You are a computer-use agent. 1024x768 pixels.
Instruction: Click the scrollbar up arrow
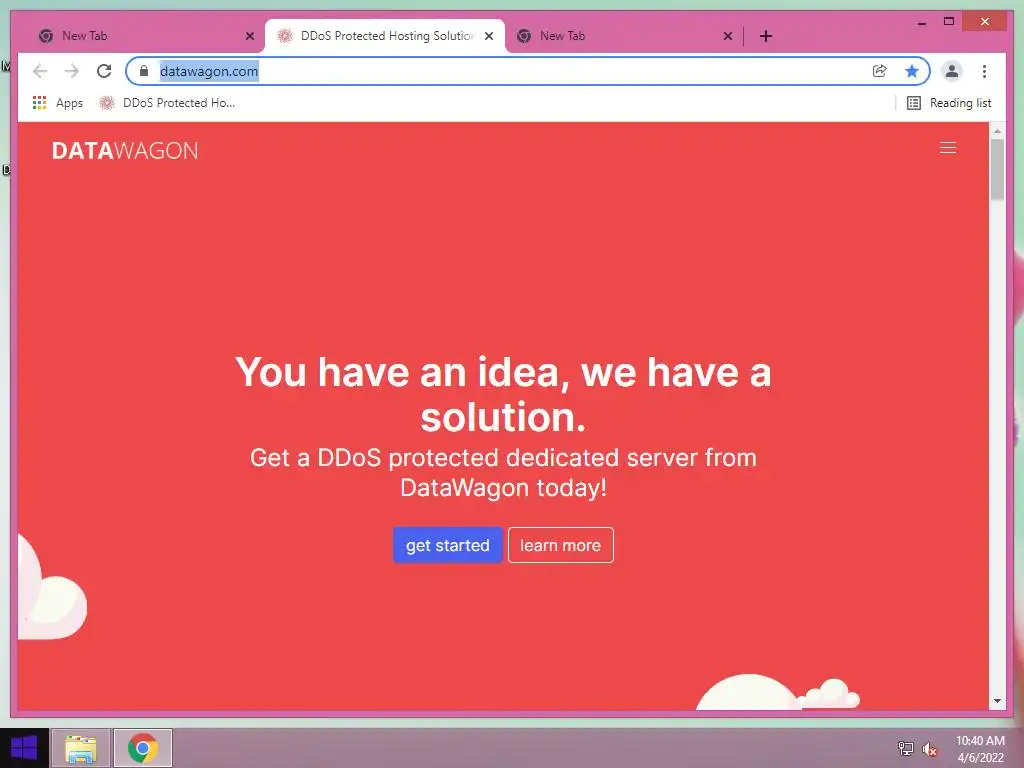[997, 131]
